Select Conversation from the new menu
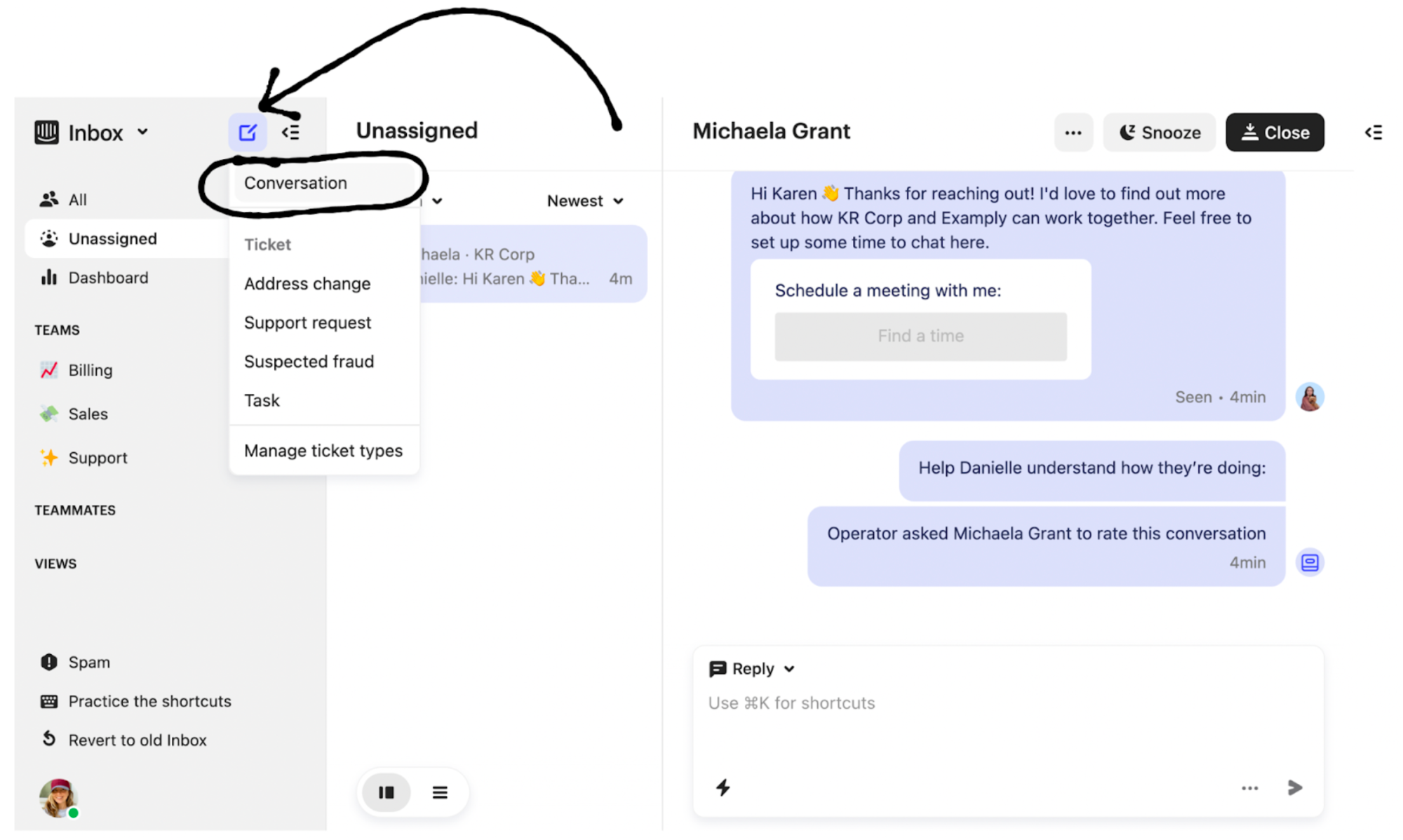Image resolution: width=1403 pixels, height=840 pixels. coord(295,183)
